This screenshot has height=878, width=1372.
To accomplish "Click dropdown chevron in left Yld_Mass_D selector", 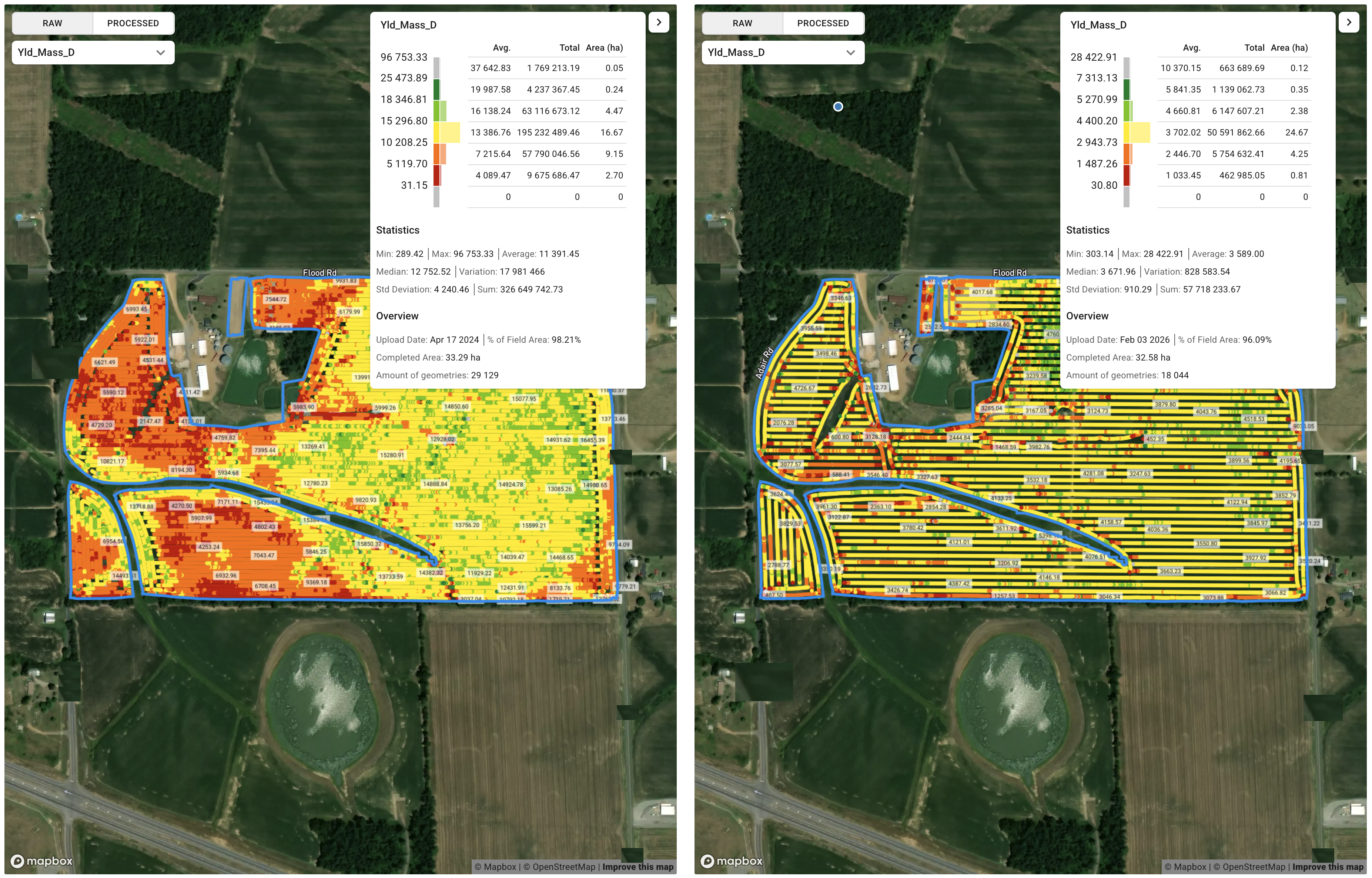I will point(161,53).
